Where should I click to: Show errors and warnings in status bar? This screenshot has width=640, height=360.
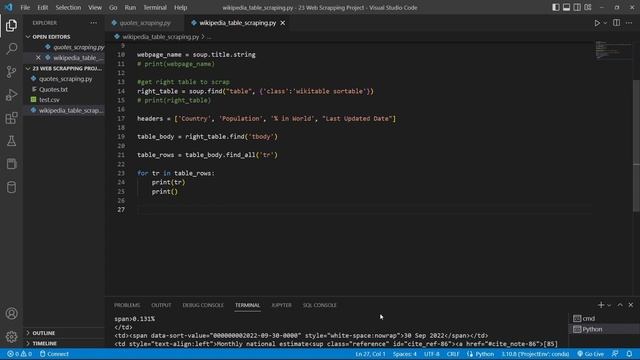coord(19,354)
